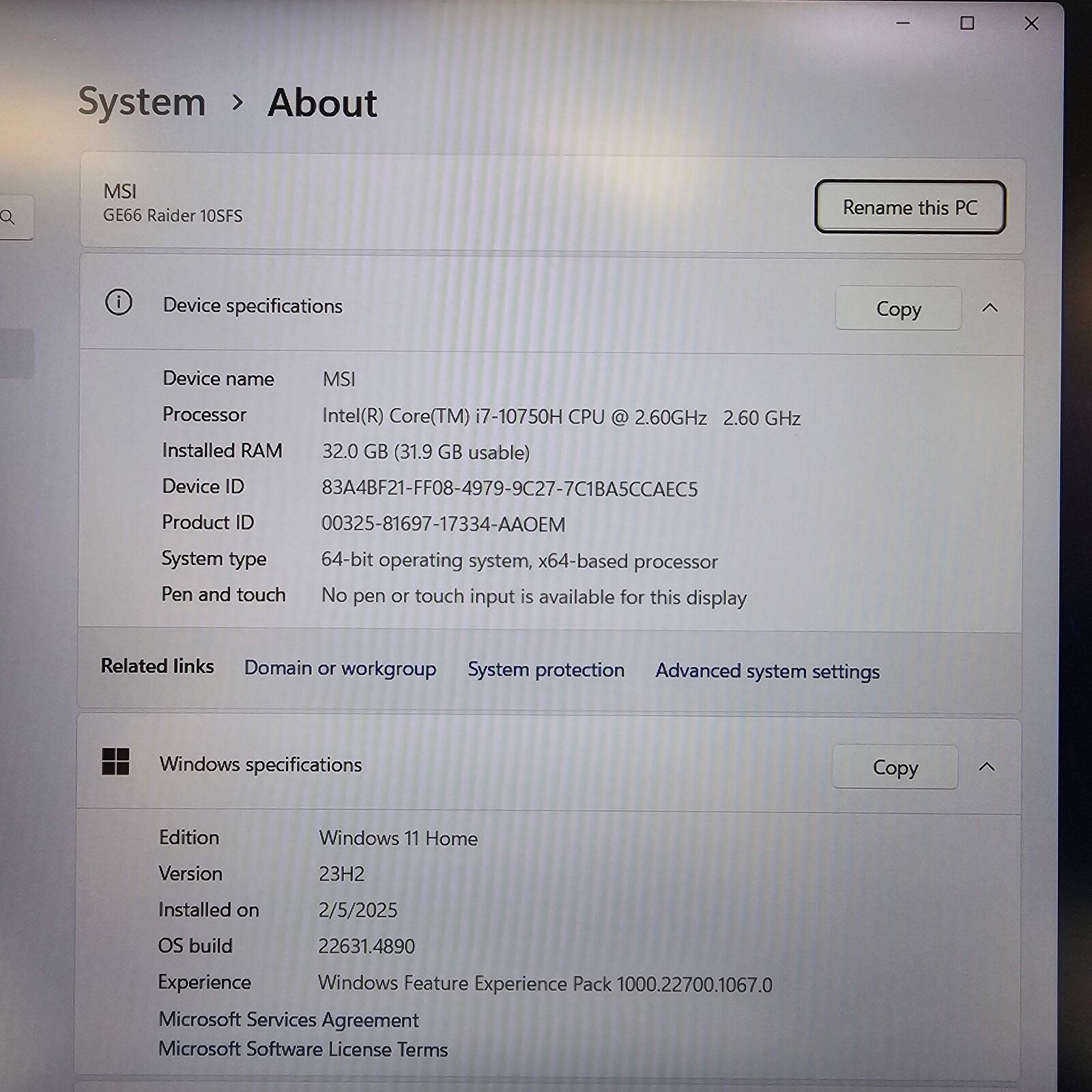Click the Windows specifications header text

click(261, 764)
